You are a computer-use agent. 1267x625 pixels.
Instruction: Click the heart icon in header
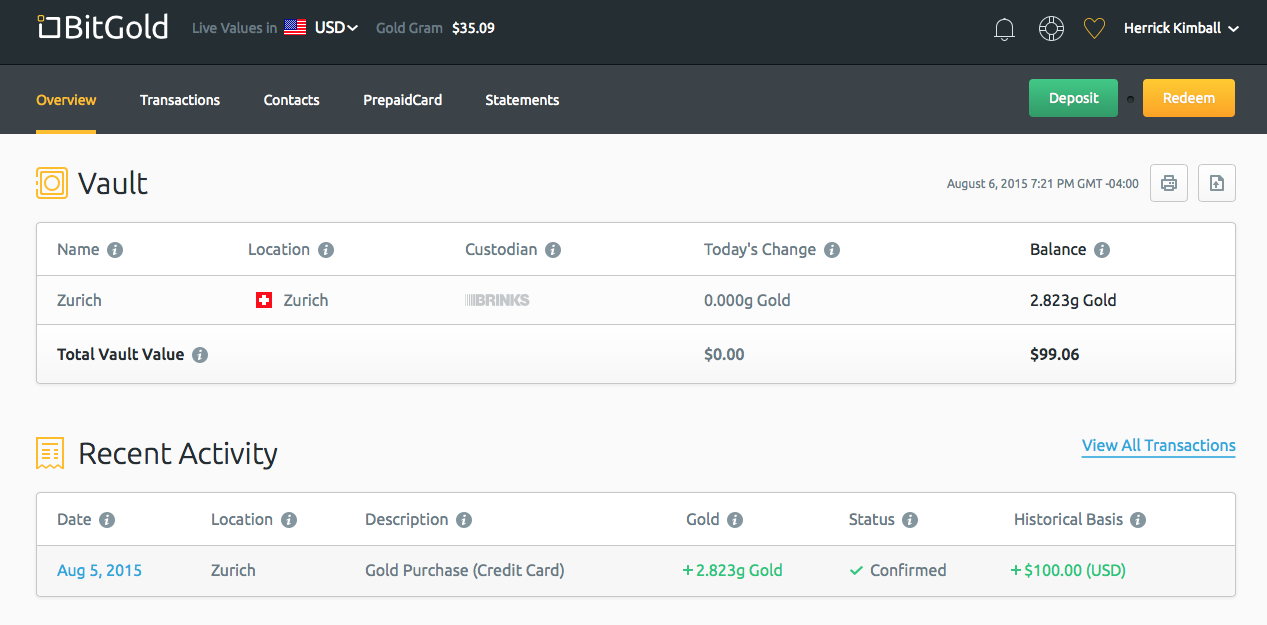coord(1094,29)
